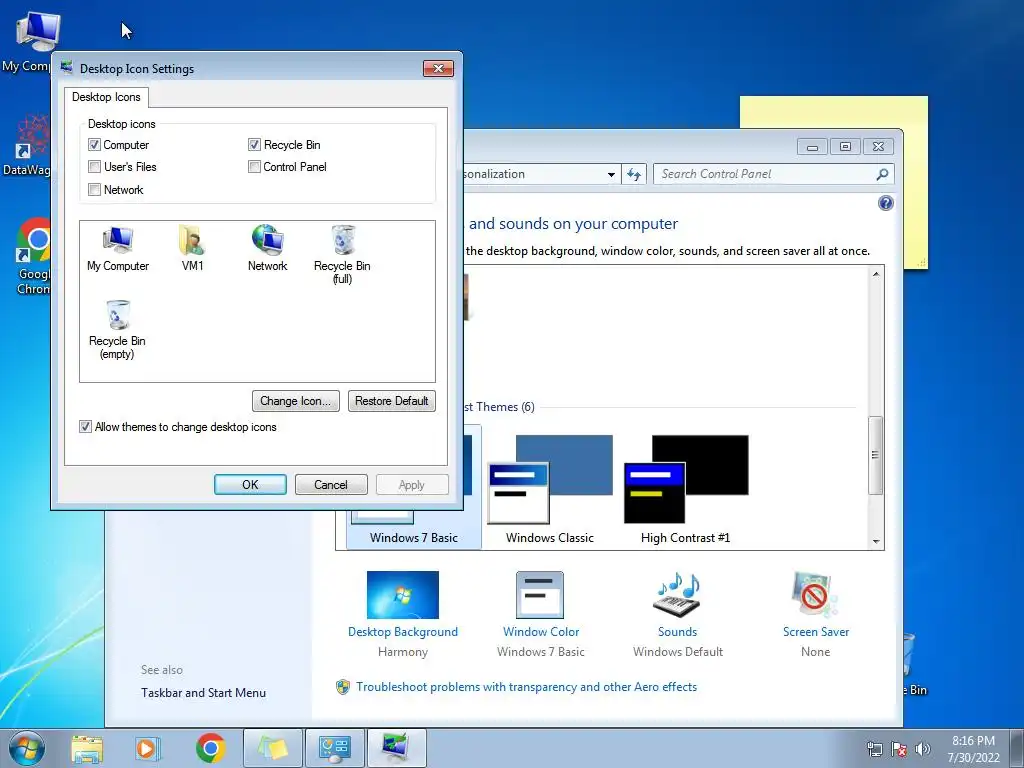Click the search magnifier icon
This screenshot has height=768, width=1024.
tap(882, 174)
